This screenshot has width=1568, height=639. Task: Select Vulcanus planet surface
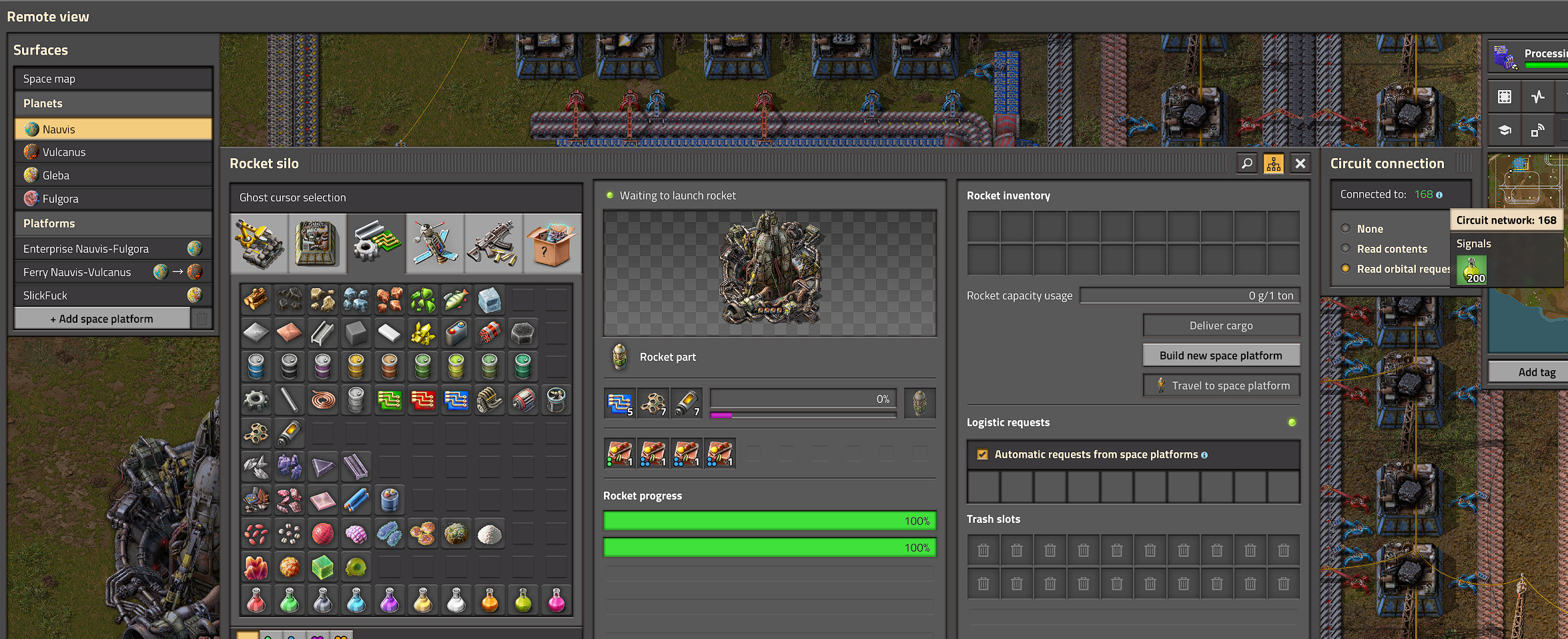pos(113,152)
